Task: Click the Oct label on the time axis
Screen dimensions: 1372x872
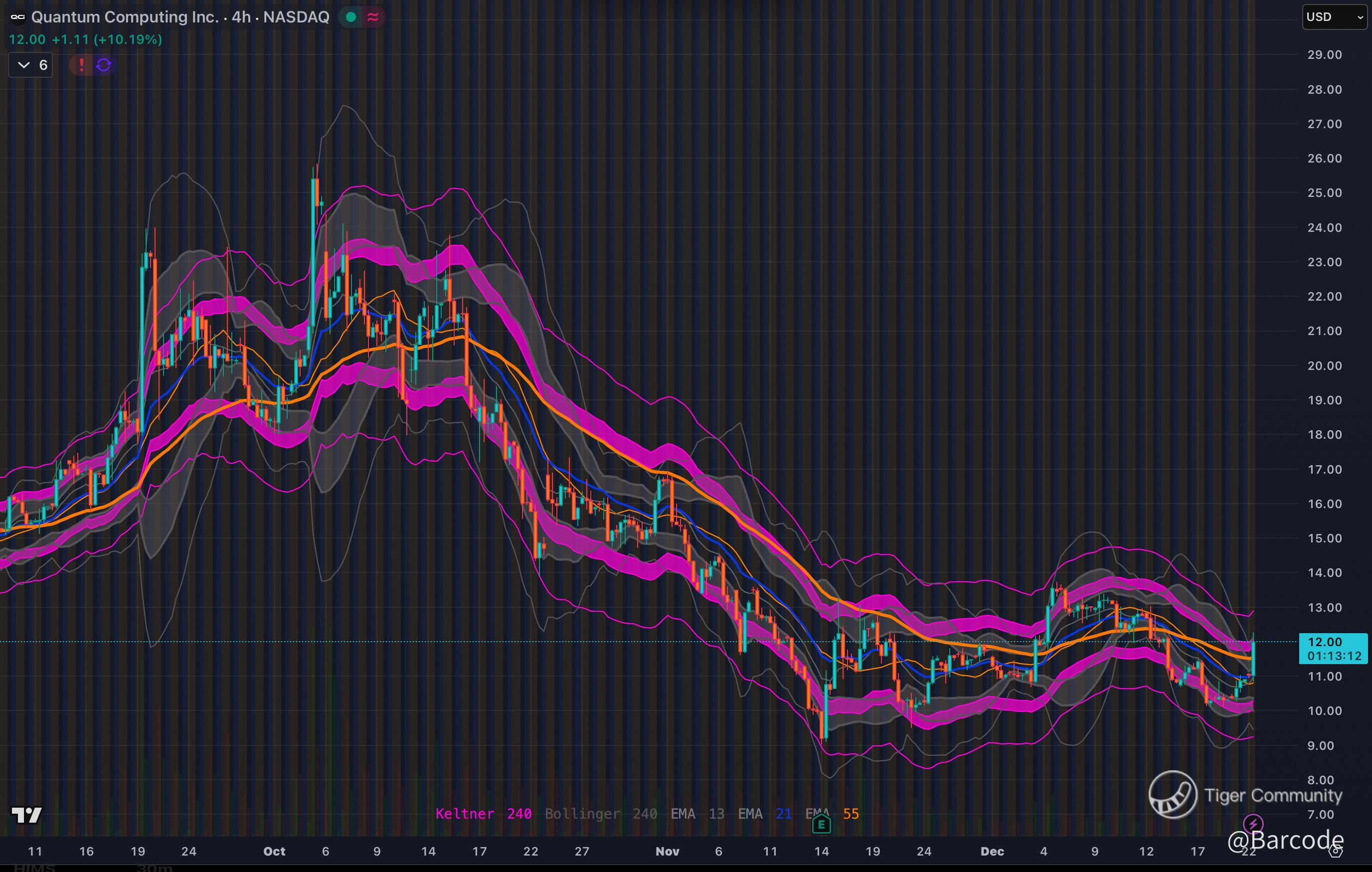Action: click(274, 852)
